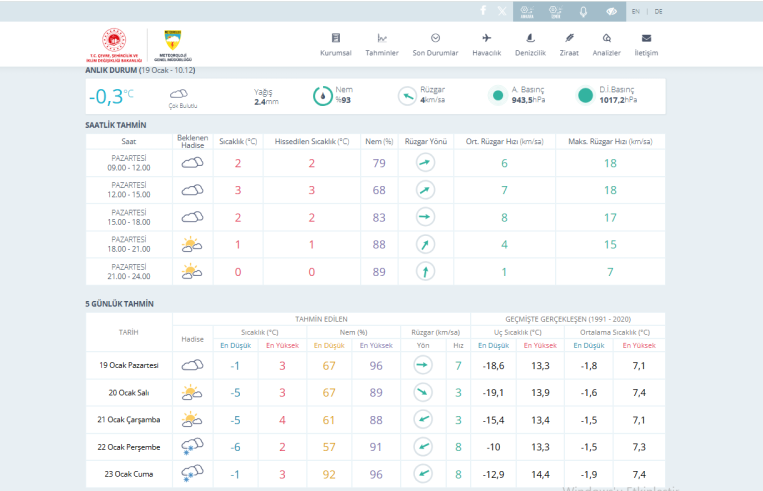This screenshot has width=763, height=491.
Task: Go to the İletişim contact page
Action: tap(646, 44)
